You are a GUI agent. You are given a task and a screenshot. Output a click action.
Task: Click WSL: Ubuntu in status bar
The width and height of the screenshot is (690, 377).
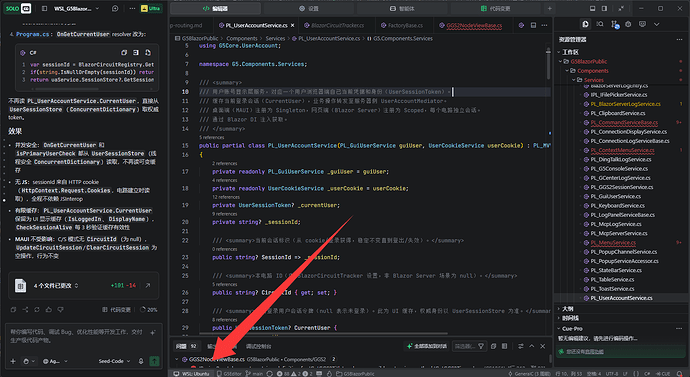point(191,373)
